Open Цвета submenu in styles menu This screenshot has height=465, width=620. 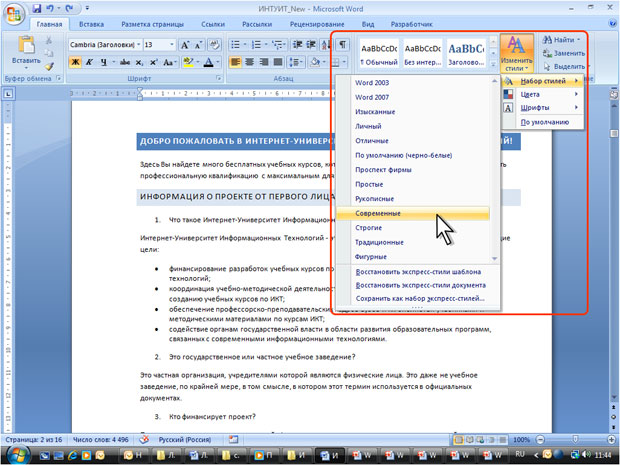(542, 94)
